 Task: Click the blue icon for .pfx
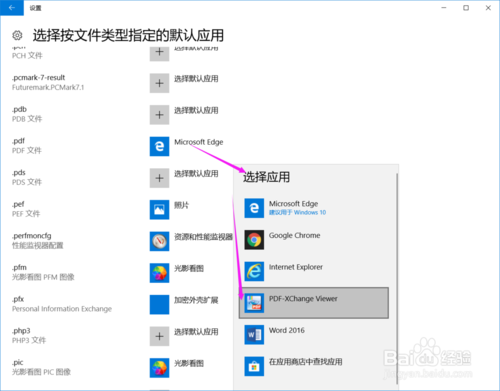(159, 305)
